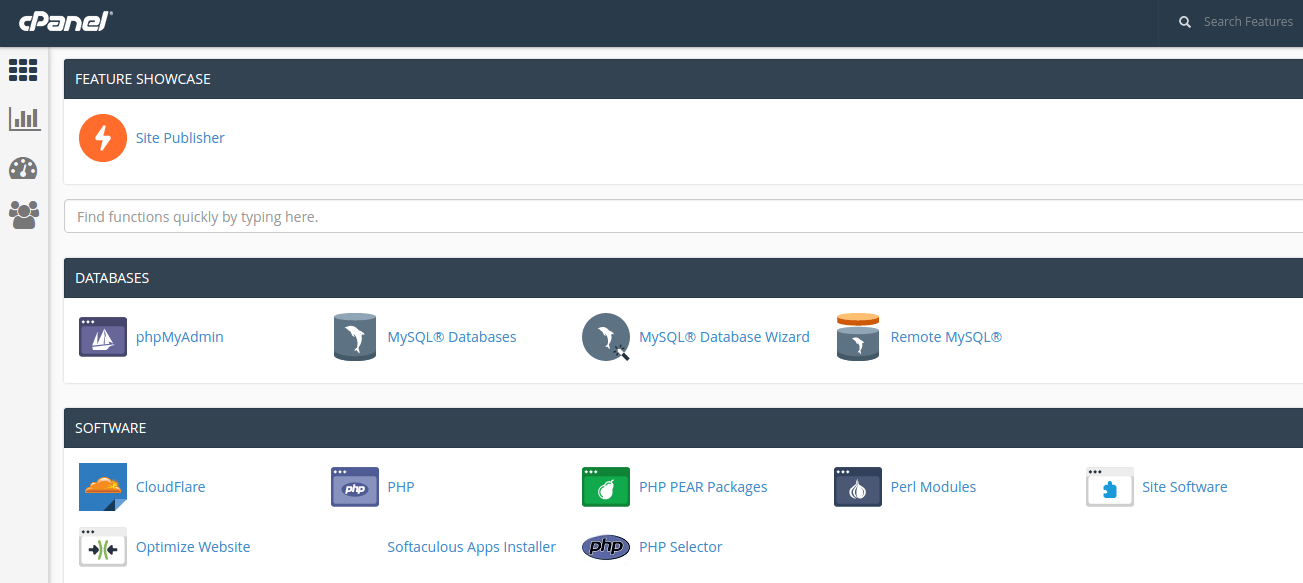The height and width of the screenshot is (583, 1303).
Task: Open the Home grid icon in sidebar
Action: (x=23, y=70)
